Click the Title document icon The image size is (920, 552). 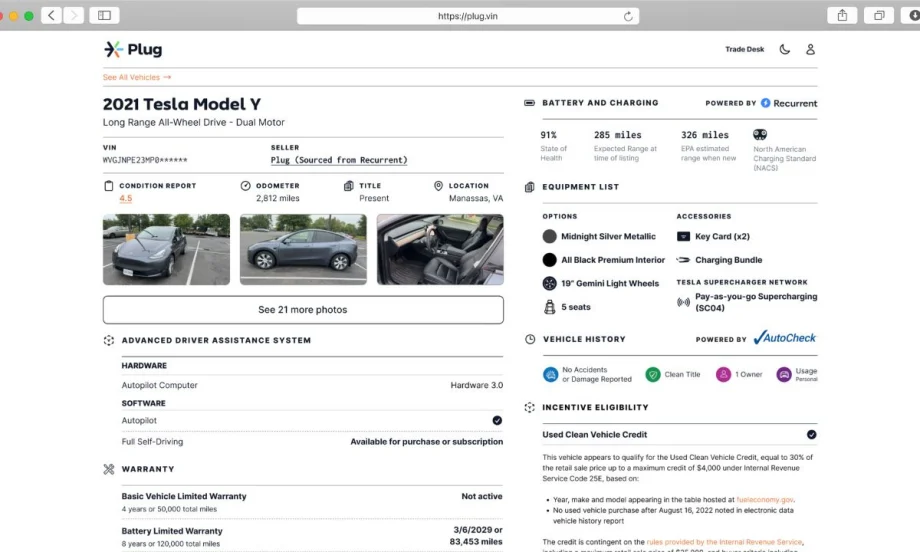pos(349,185)
